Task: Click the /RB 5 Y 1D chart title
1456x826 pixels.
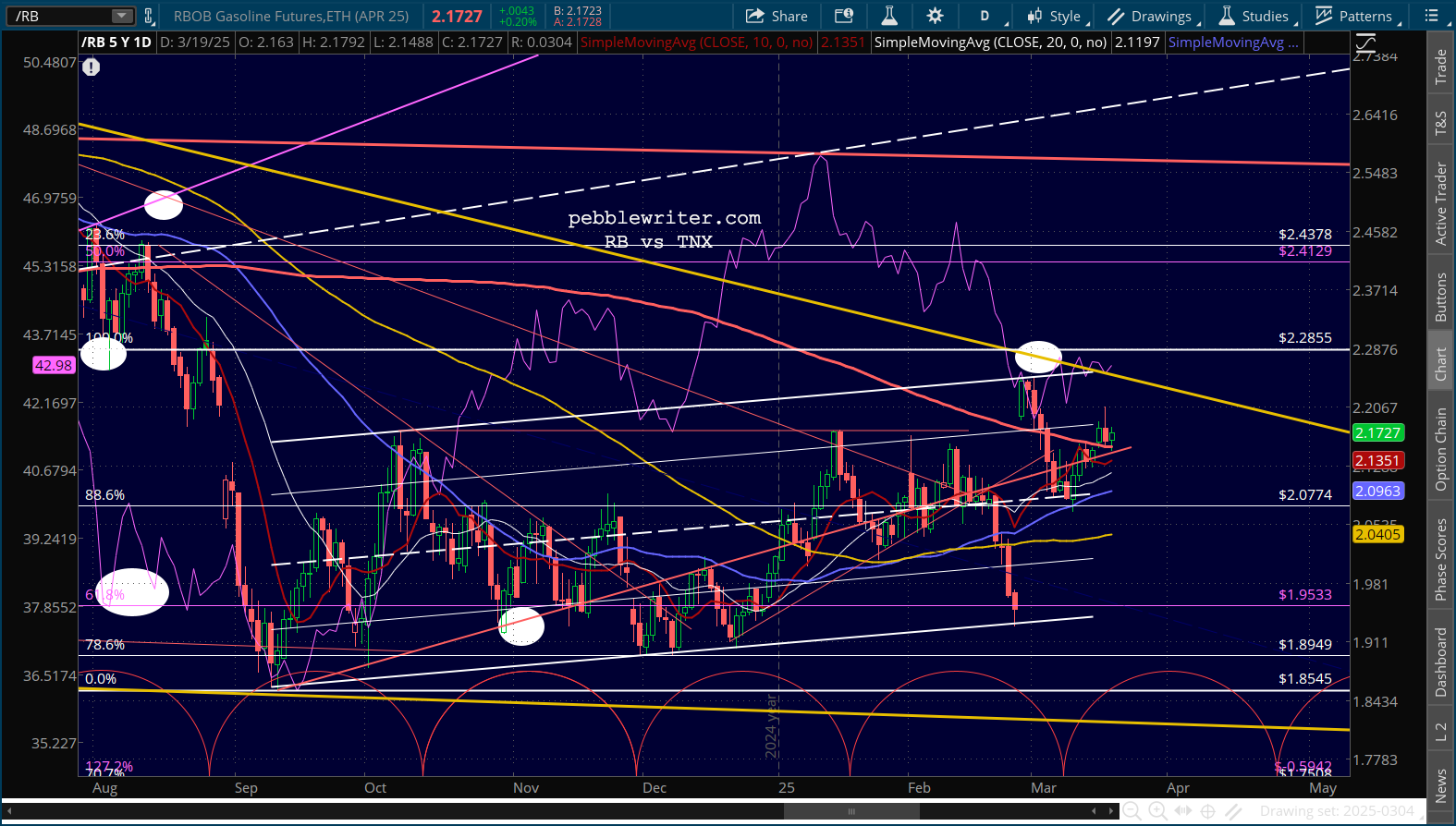Action: [116, 43]
